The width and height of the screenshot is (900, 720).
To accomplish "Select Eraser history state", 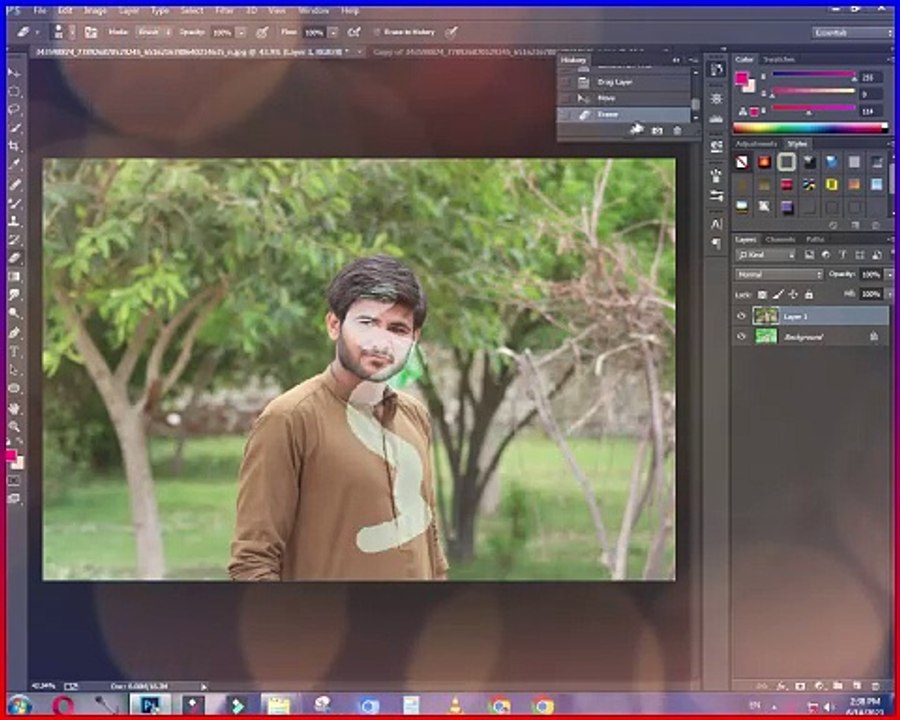I will pyautogui.click(x=624, y=114).
